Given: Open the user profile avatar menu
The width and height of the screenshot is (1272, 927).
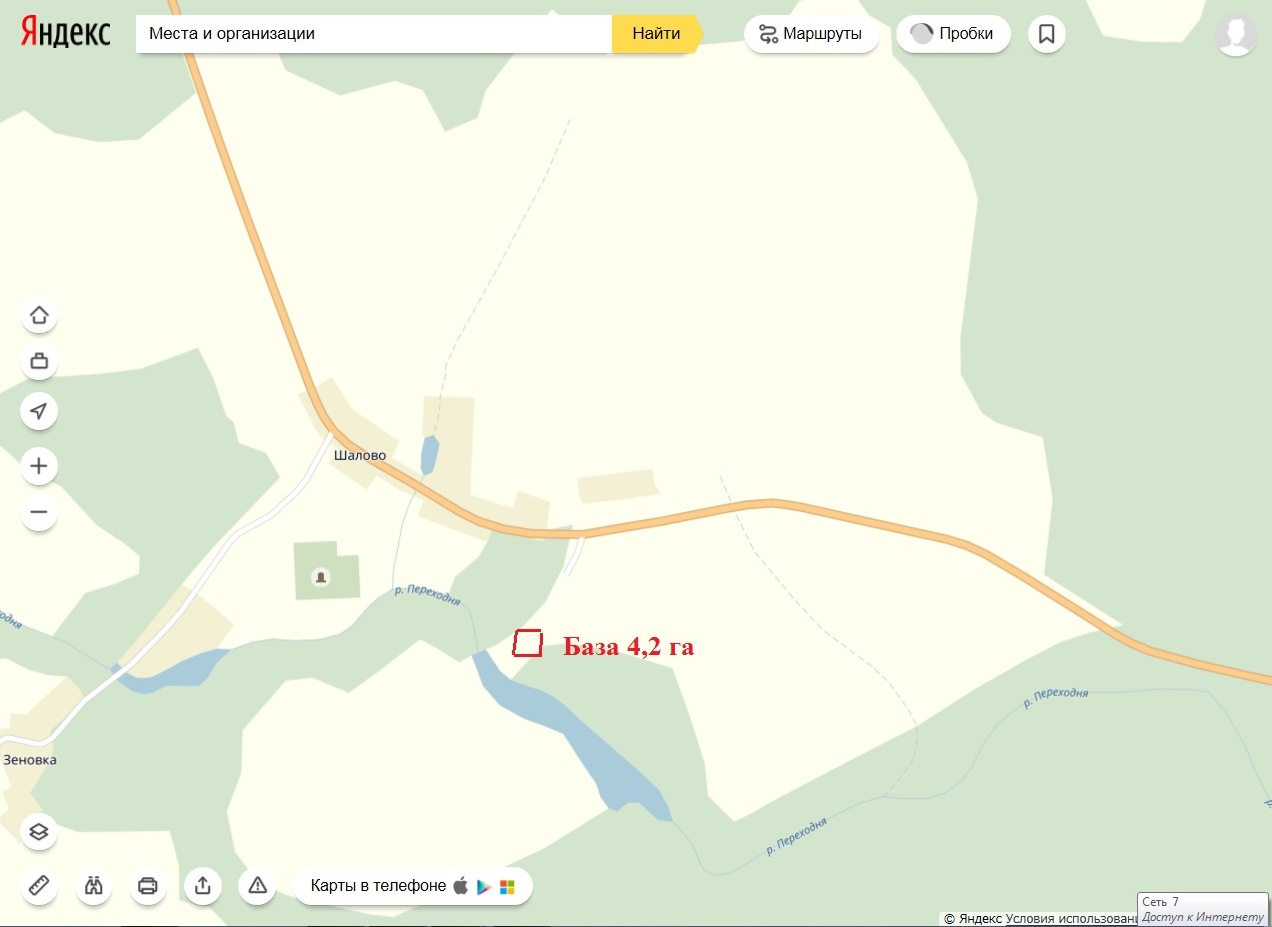Looking at the screenshot, I should click(1236, 34).
